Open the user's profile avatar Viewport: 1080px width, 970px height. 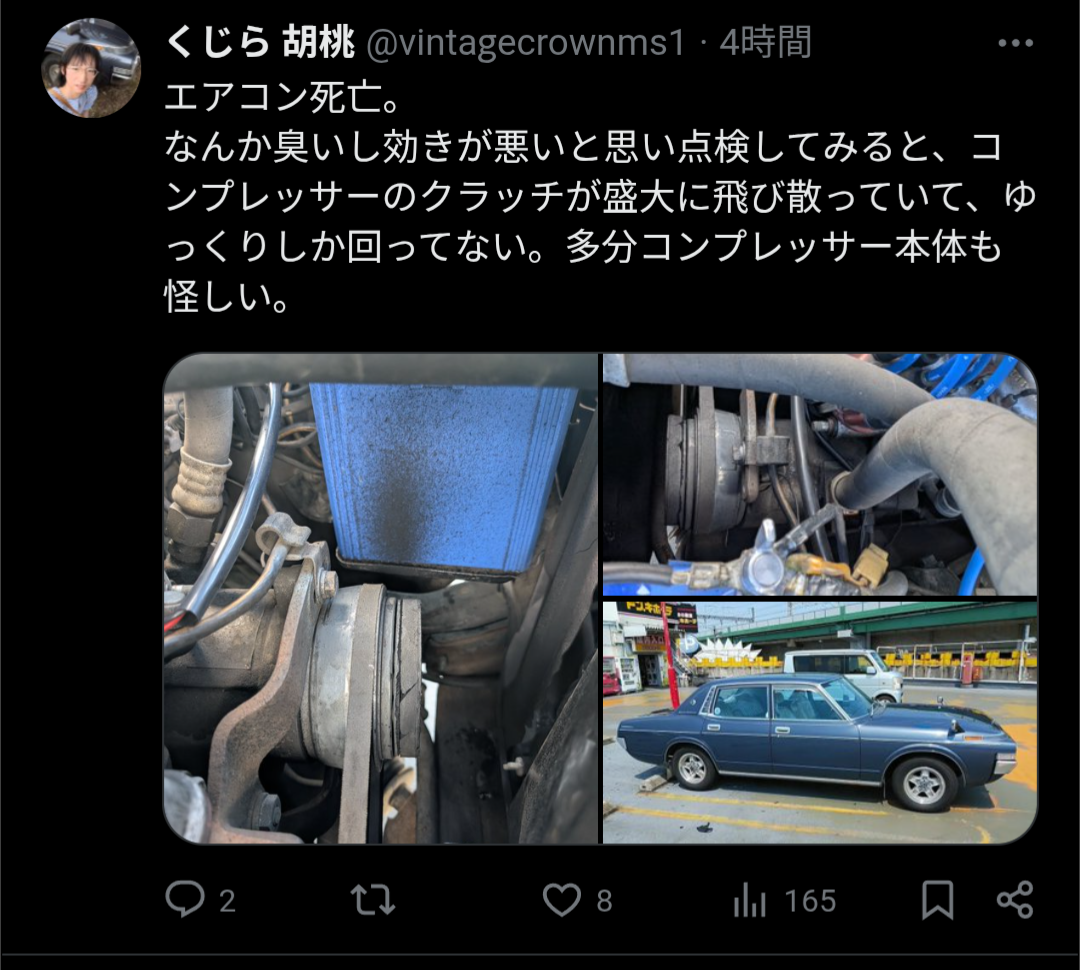pyautogui.click(x=91, y=68)
